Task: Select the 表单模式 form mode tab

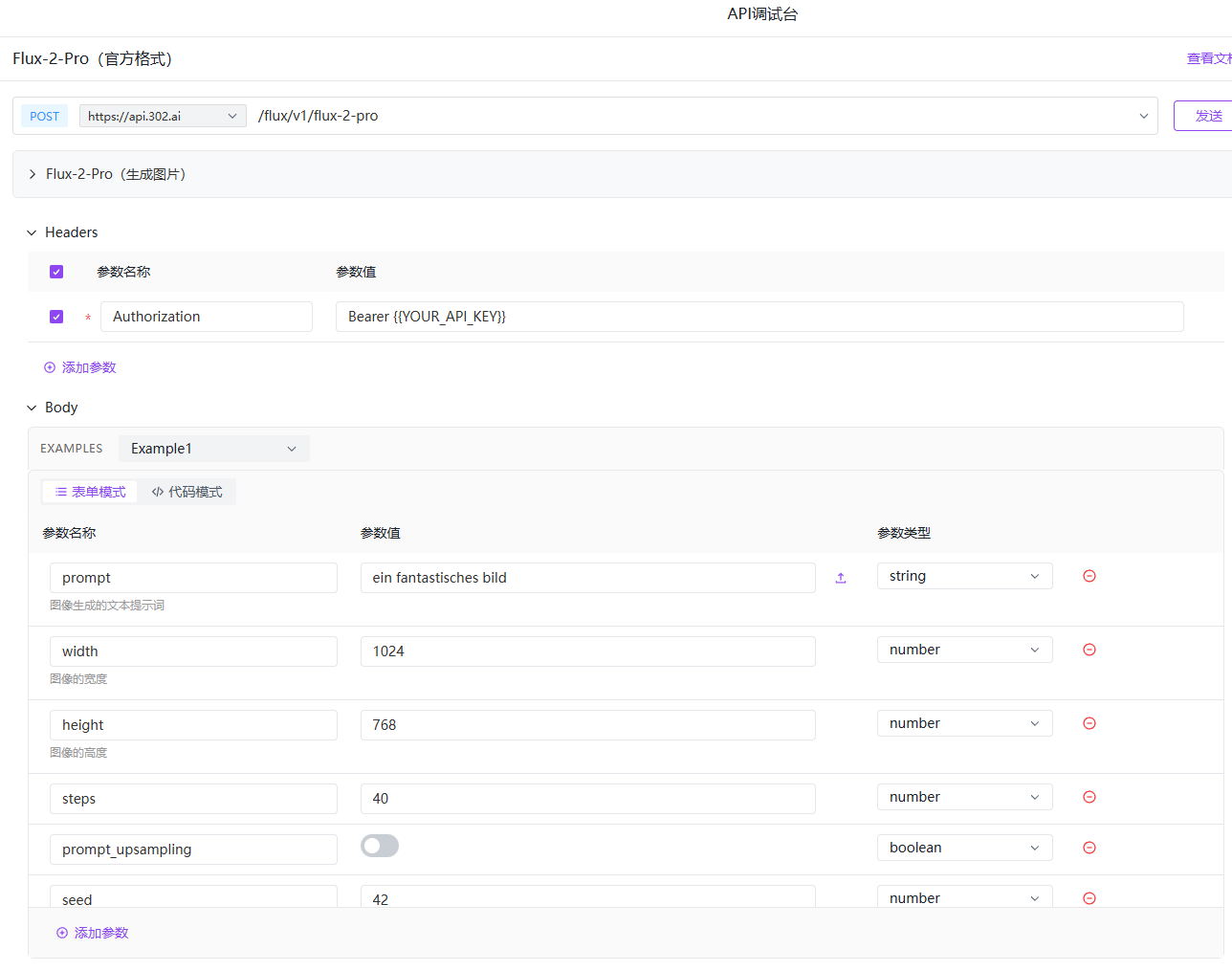Action: point(91,492)
